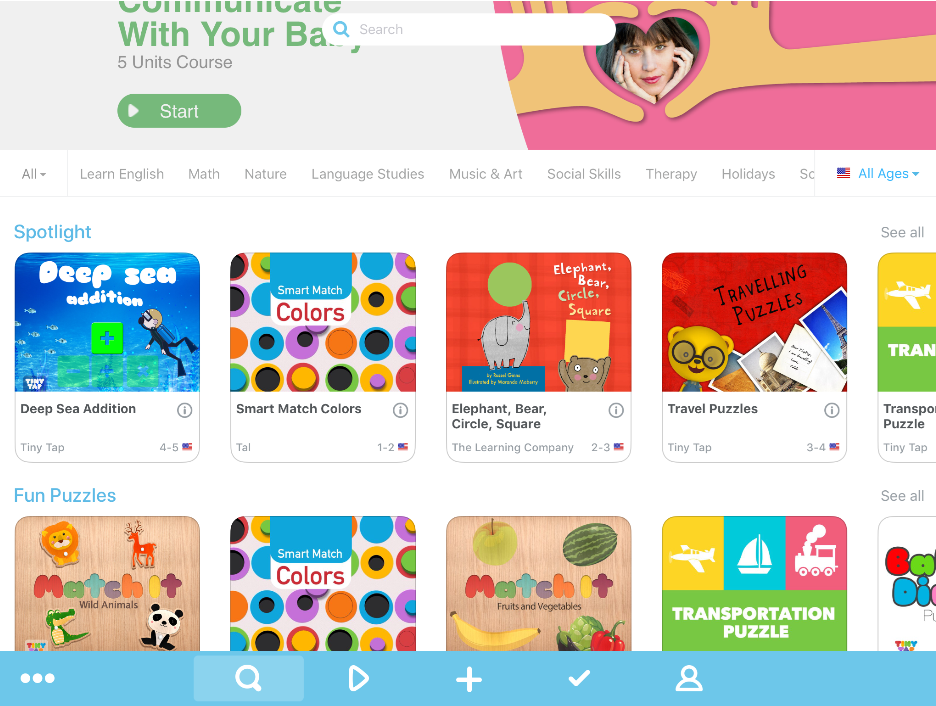Image resolution: width=936 pixels, height=706 pixels.
Task: Open the Transportation Puzzle thumbnail in Fun Puzzles
Action: 755,584
